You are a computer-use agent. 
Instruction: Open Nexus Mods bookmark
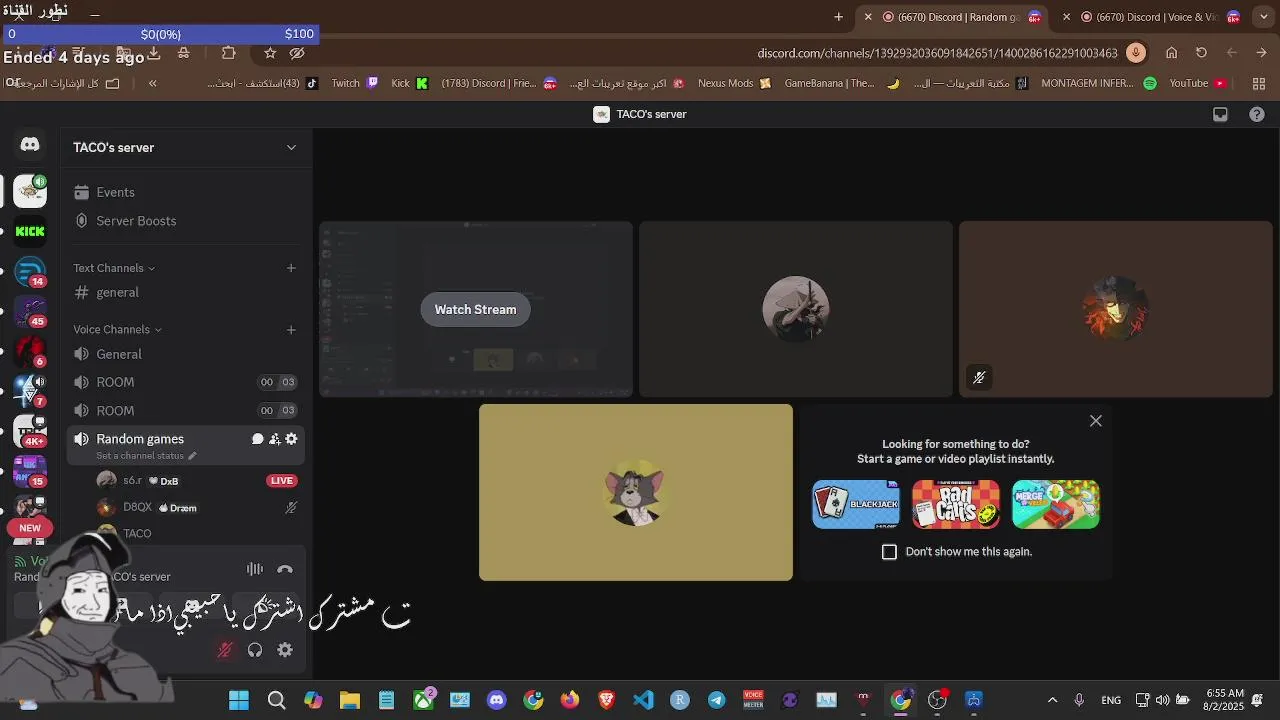pos(735,84)
